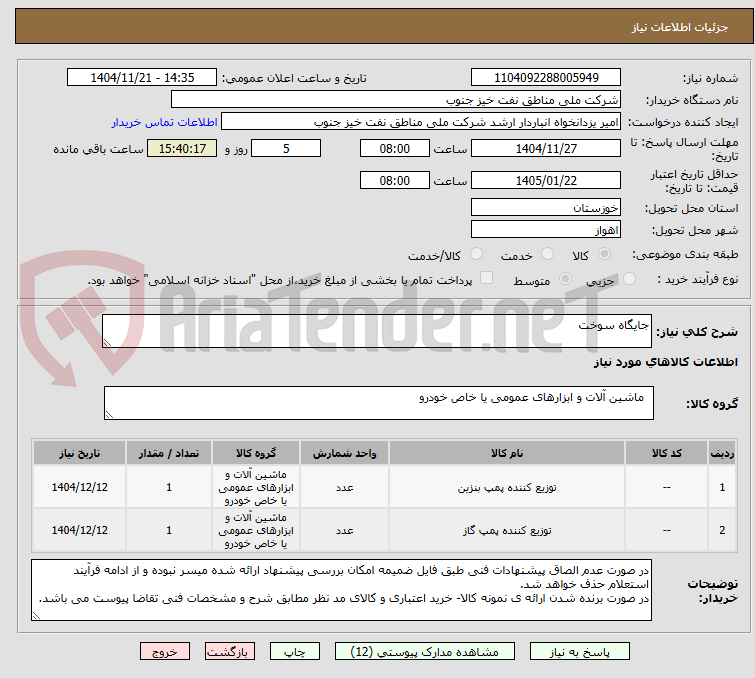Click the delivery city field اهواز
755x678 pixels.
coord(546,230)
